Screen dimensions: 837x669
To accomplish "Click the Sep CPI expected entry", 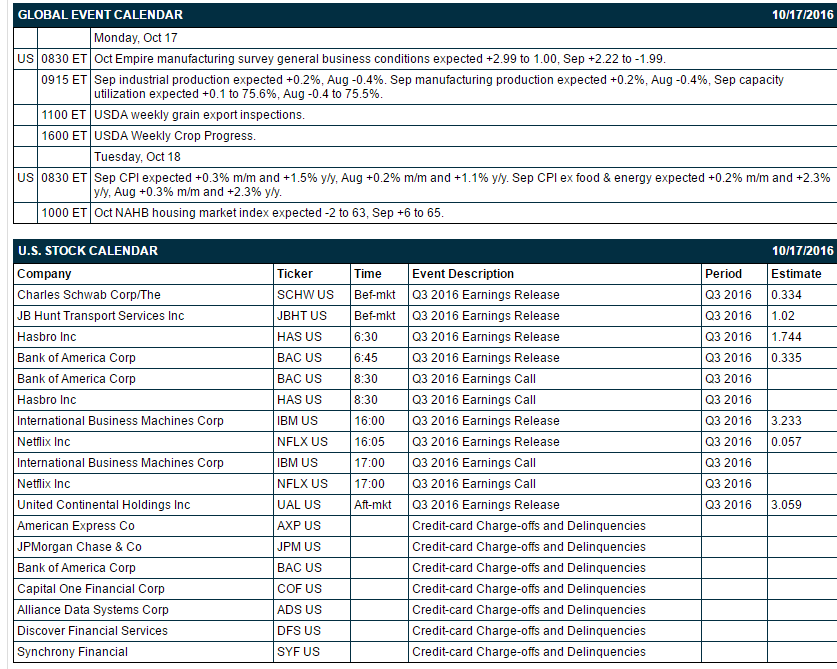I will click(462, 185).
